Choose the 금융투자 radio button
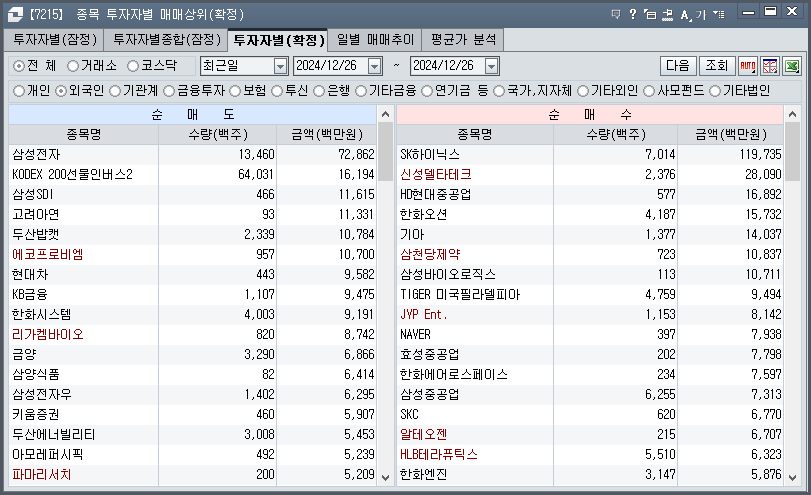Image resolution: width=811 pixels, height=495 pixels. click(x=169, y=91)
